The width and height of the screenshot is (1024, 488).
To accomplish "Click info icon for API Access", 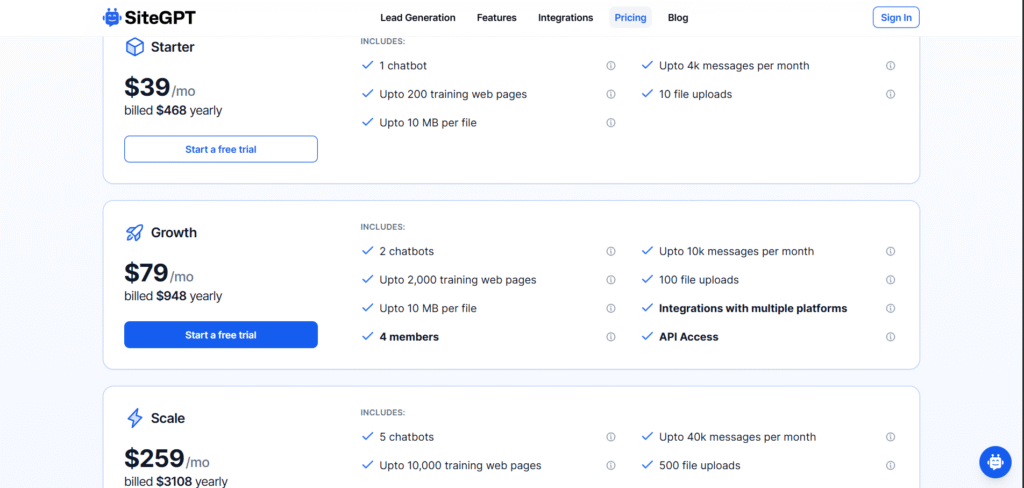I will coord(890,337).
